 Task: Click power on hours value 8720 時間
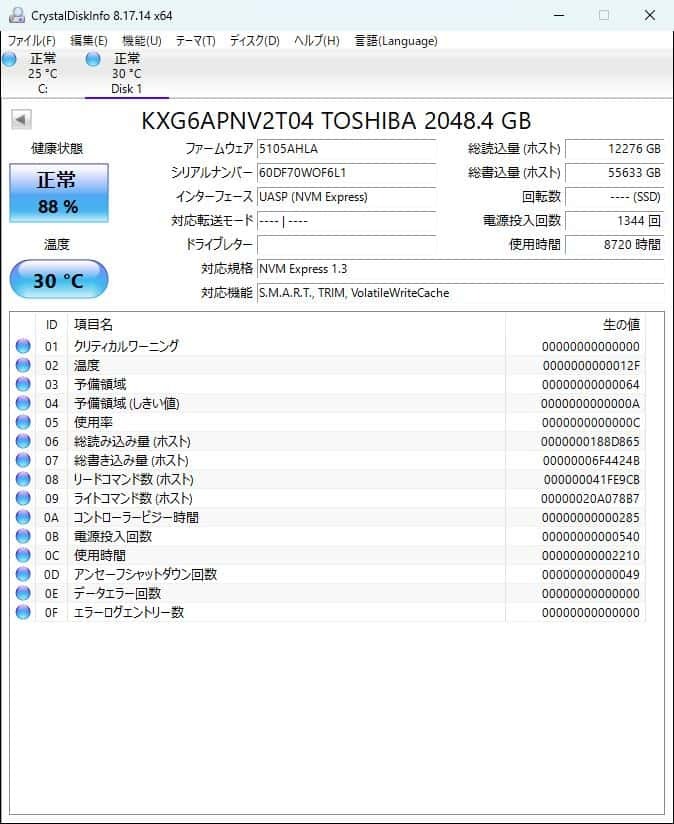(615, 245)
